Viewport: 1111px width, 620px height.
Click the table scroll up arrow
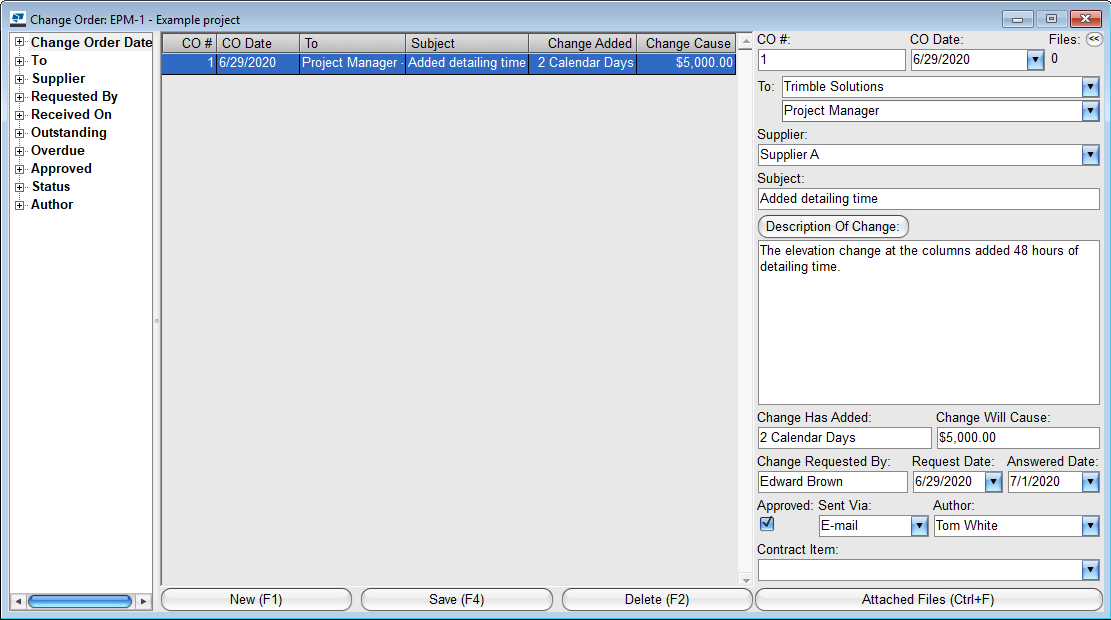tap(745, 43)
